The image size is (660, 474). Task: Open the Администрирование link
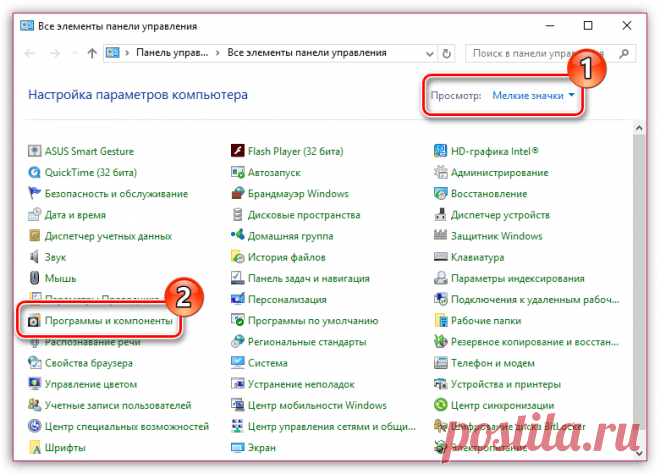tap(499, 172)
